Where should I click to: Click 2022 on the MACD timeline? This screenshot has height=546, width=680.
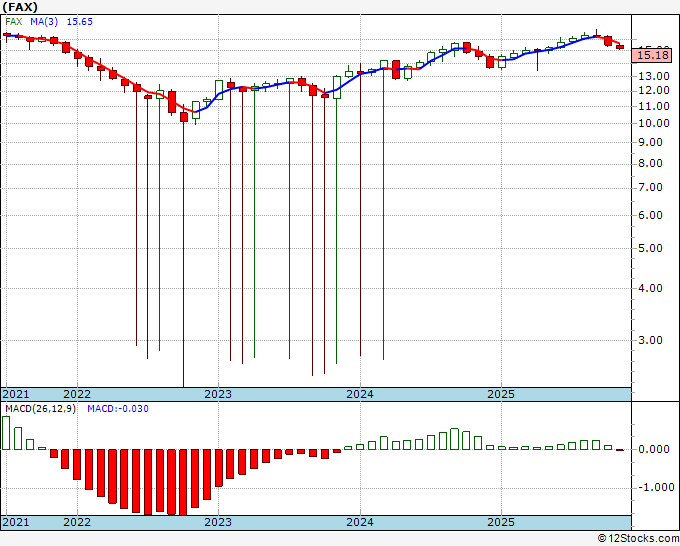click(77, 522)
